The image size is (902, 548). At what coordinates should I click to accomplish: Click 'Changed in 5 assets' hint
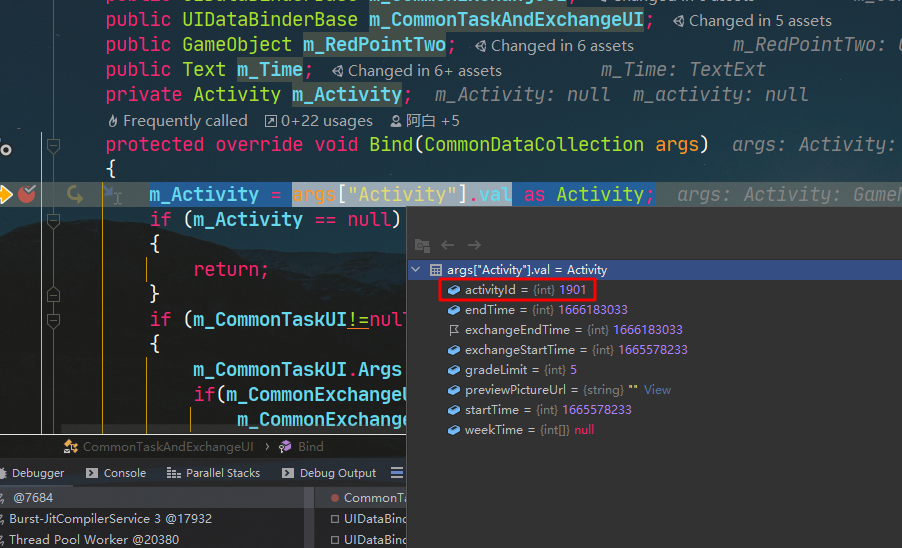pos(760,21)
